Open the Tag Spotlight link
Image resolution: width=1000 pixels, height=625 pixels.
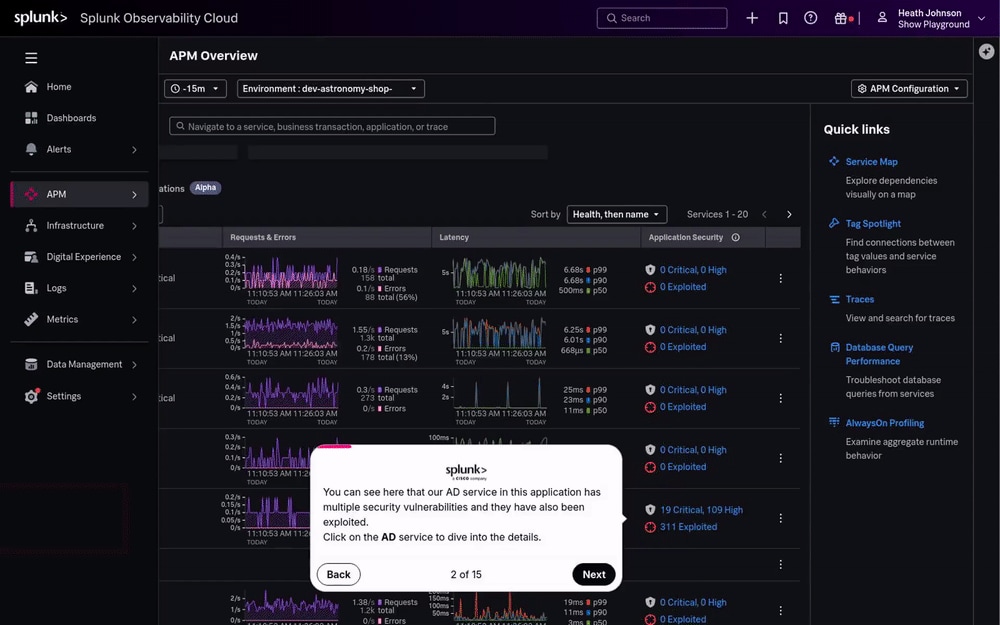873,223
